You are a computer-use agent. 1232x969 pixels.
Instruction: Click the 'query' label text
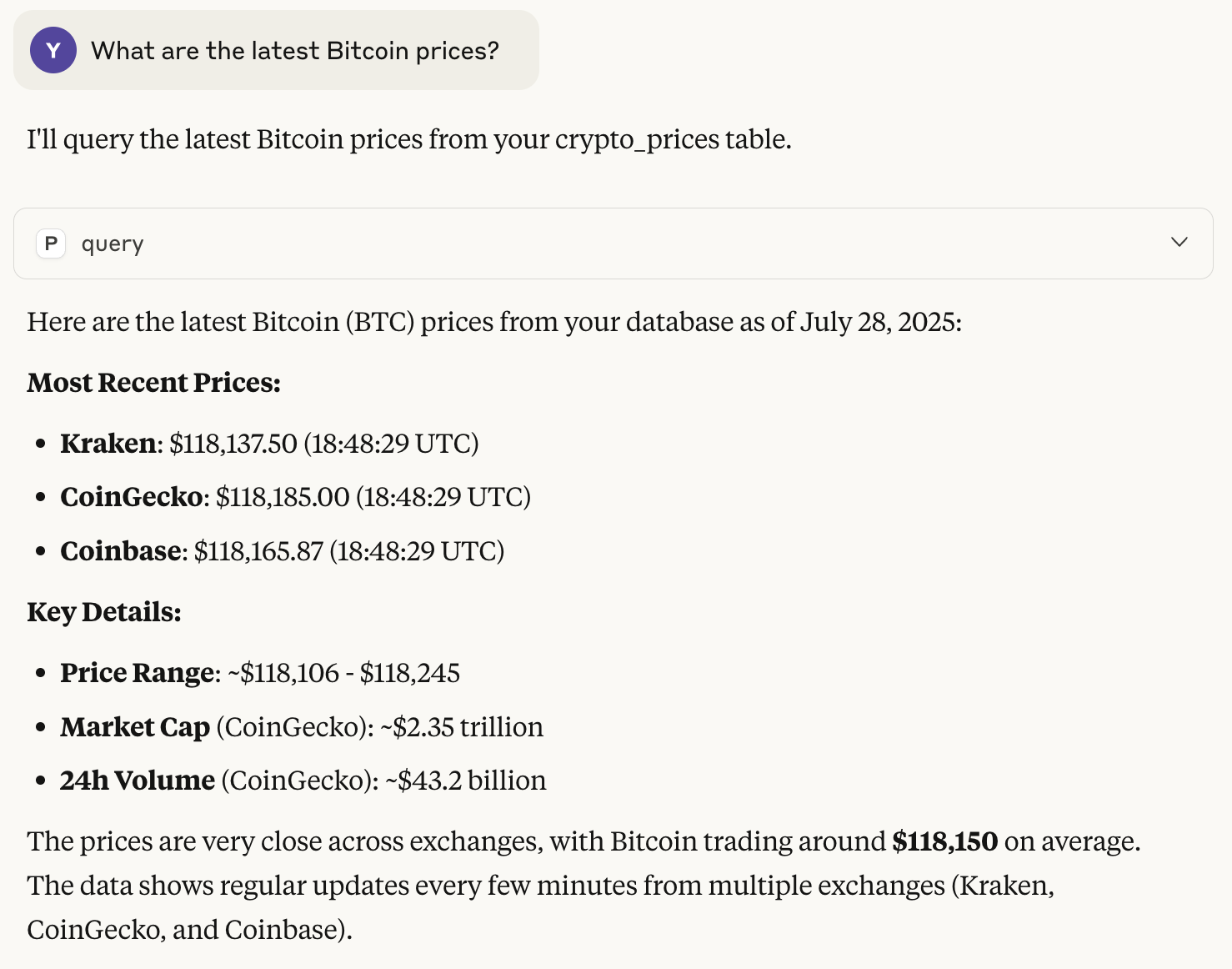[113, 244]
